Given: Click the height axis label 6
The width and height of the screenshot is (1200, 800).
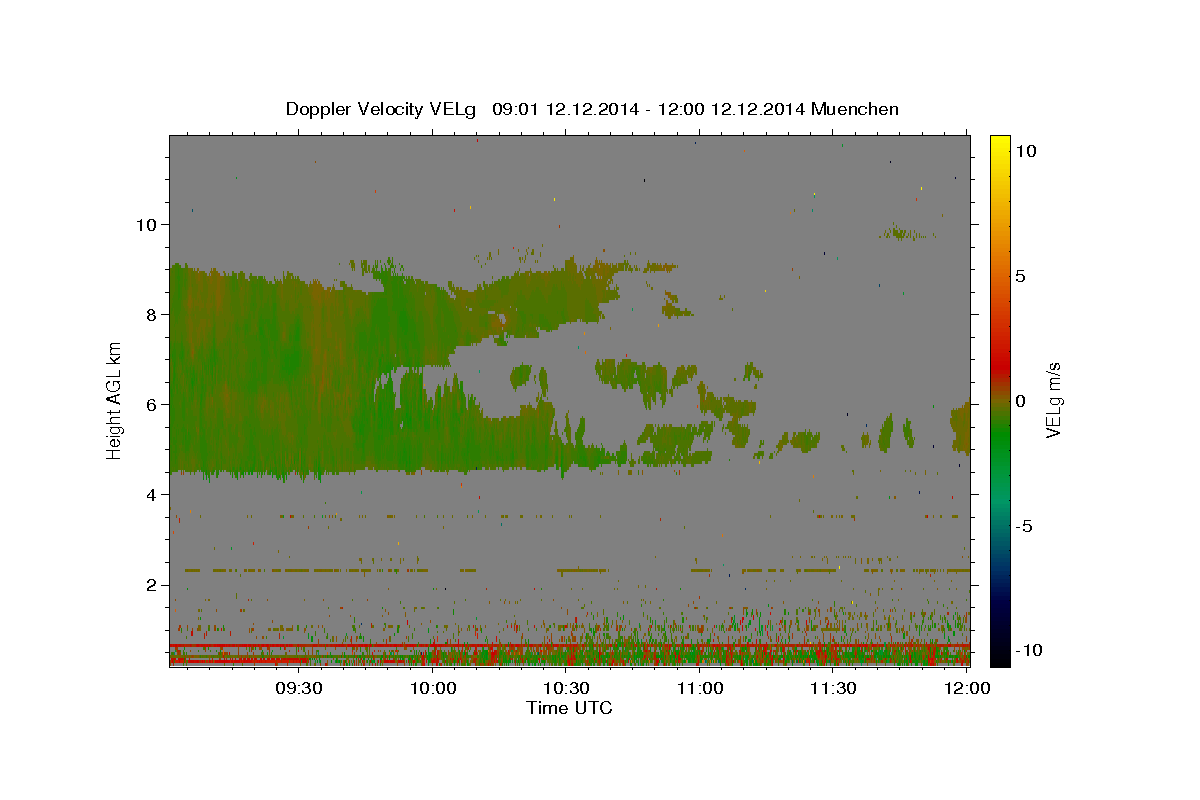Looking at the screenshot, I should coord(151,404).
